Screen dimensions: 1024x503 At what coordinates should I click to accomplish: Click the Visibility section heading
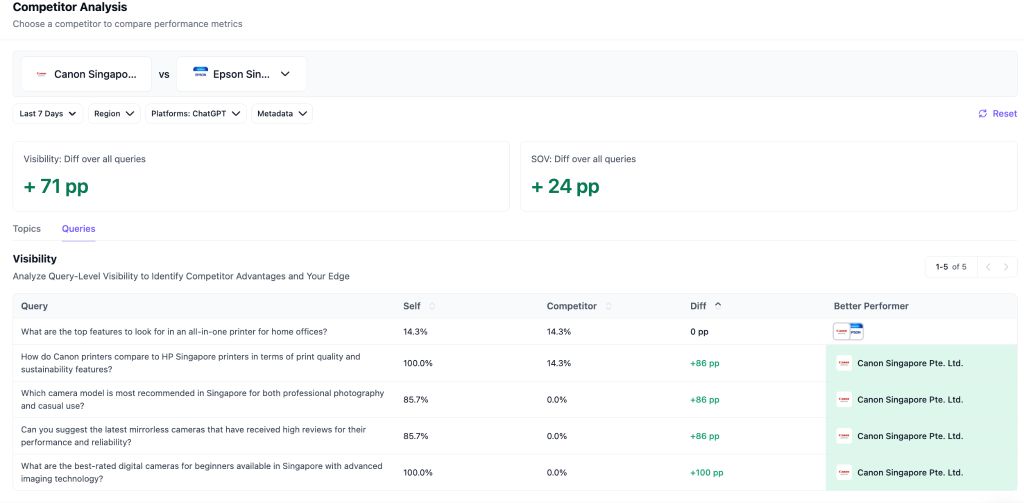[35, 259]
